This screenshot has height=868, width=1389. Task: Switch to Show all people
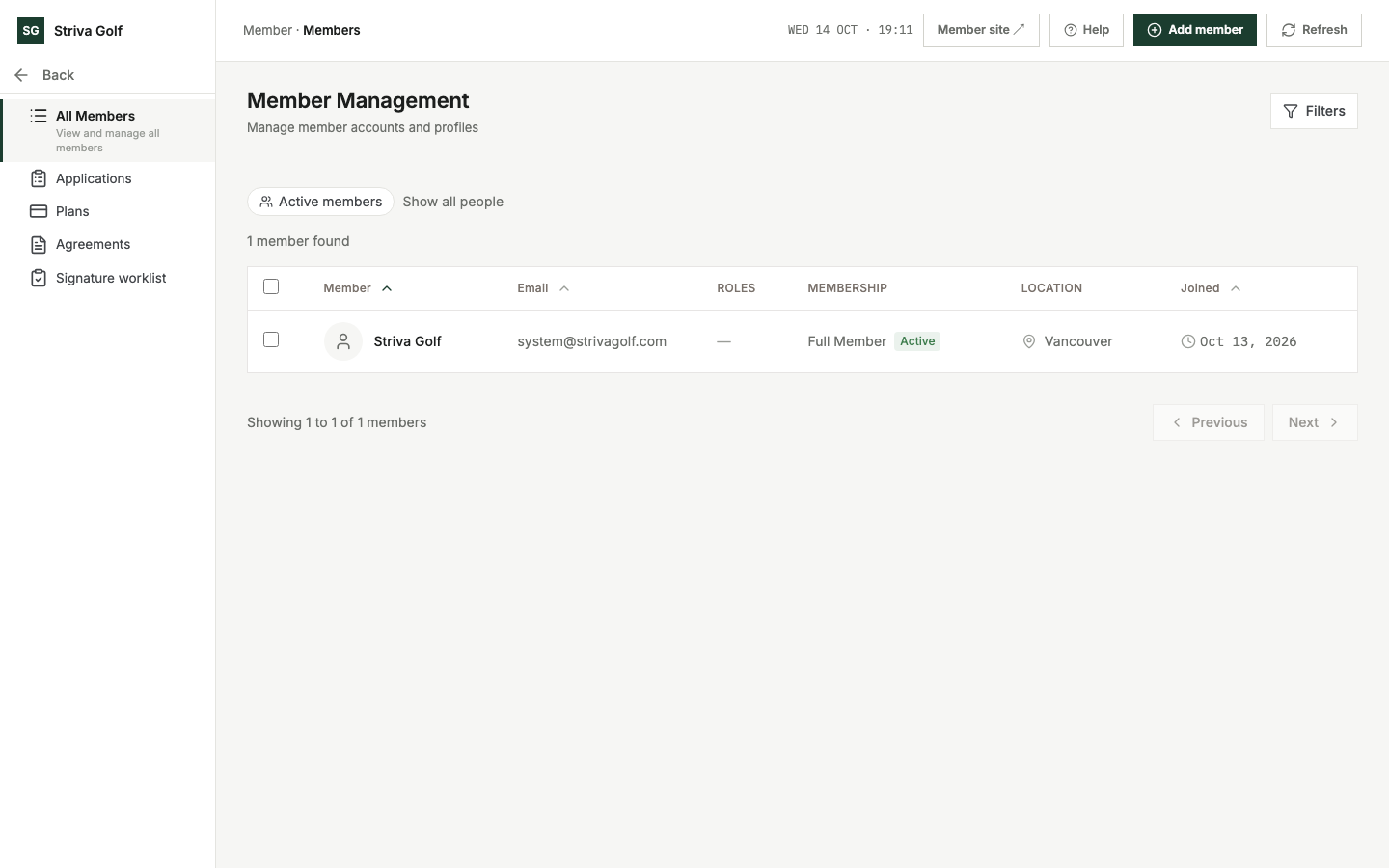[x=453, y=202]
